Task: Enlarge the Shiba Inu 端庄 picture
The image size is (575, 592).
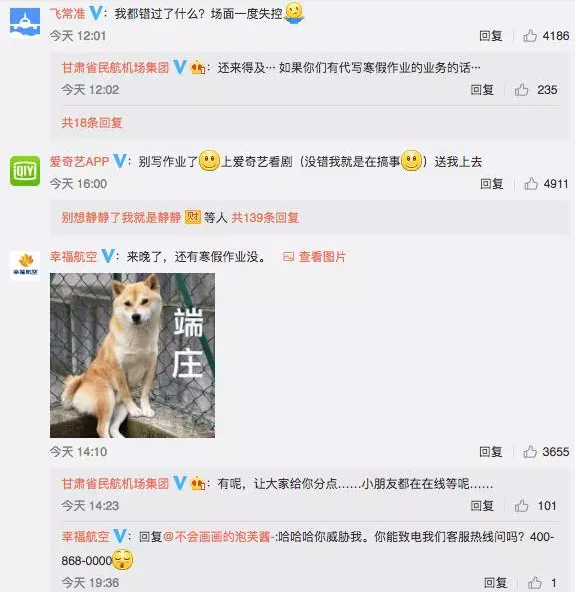Action: (x=133, y=355)
